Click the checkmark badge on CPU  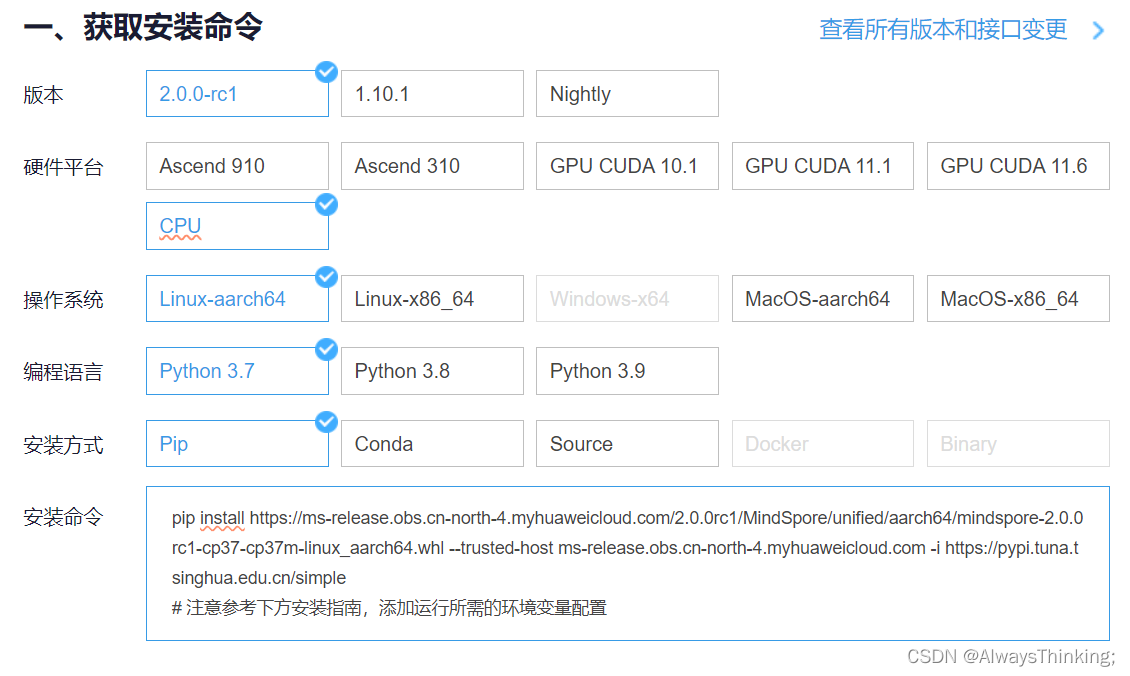point(326,204)
